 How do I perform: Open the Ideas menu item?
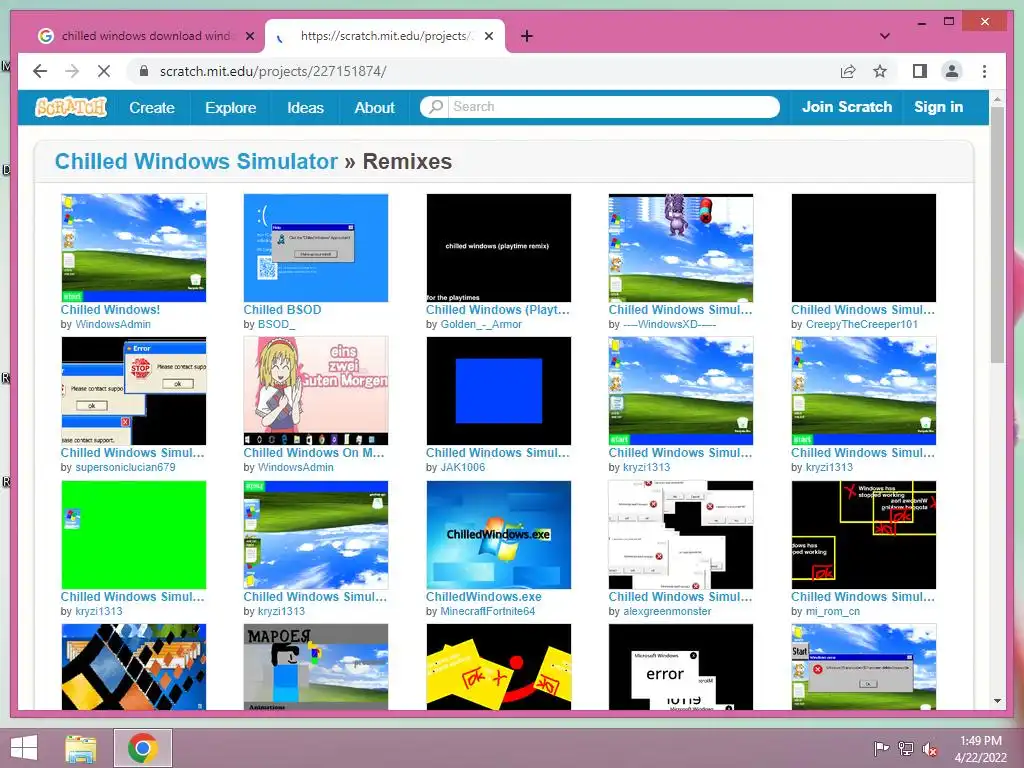click(305, 107)
